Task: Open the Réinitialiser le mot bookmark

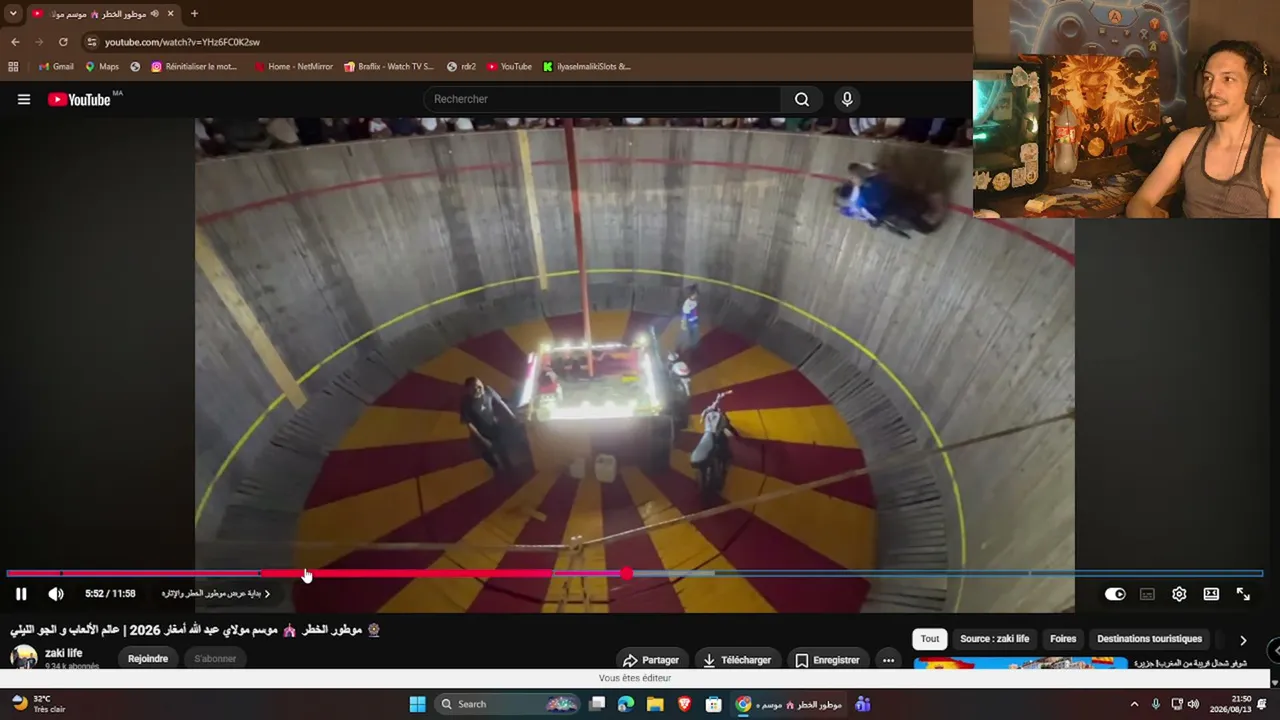Action: click(x=194, y=67)
